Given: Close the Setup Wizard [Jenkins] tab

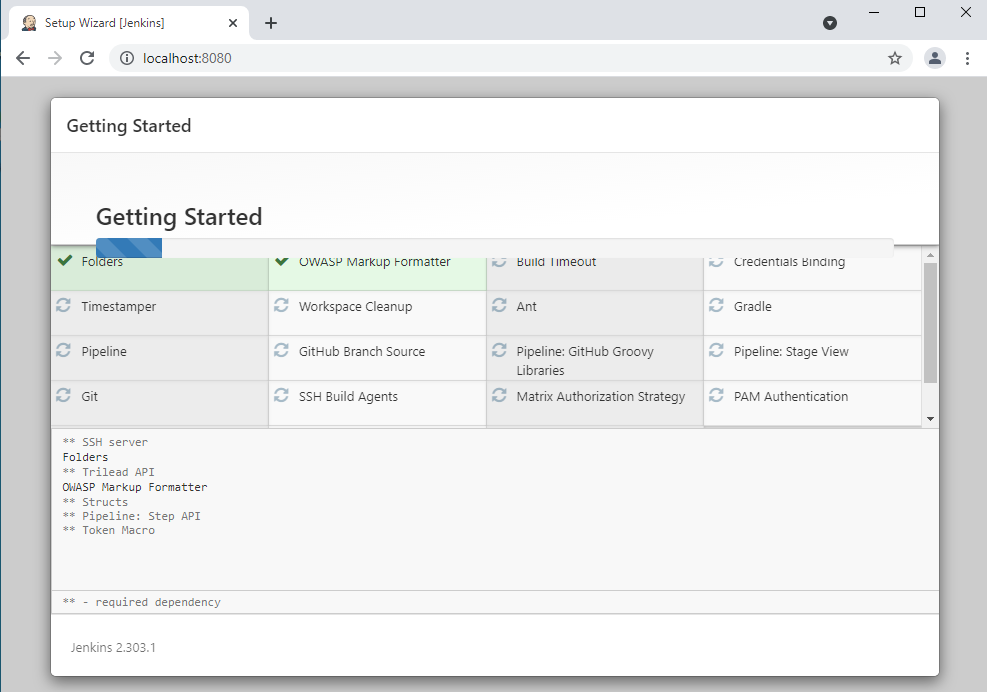Looking at the screenshot, I should pyautogui.click(x=233, y=23).
